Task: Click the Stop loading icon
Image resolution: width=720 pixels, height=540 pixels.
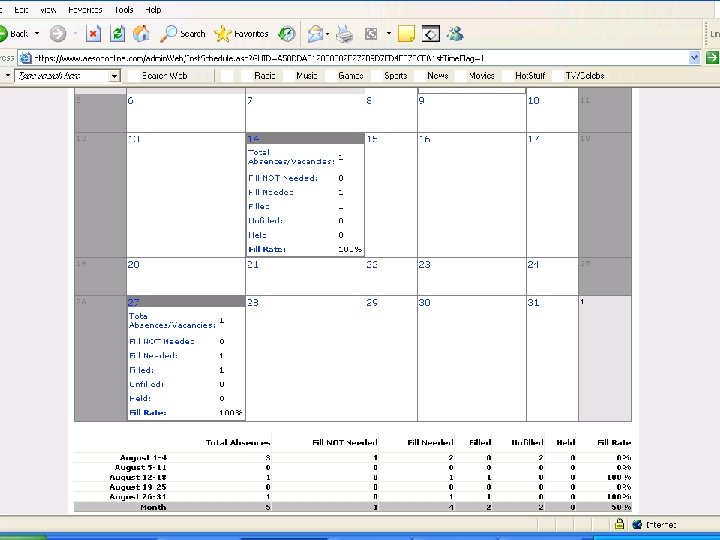Action: [x=93, y=33]
